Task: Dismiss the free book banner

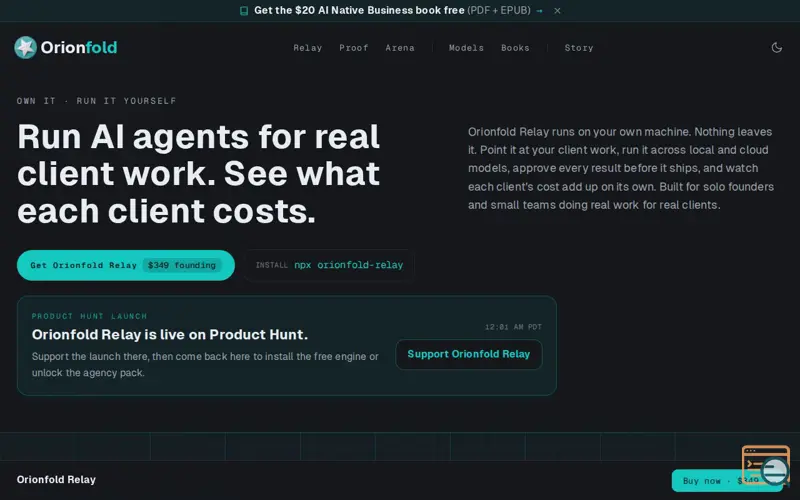Action: (557, 11)
